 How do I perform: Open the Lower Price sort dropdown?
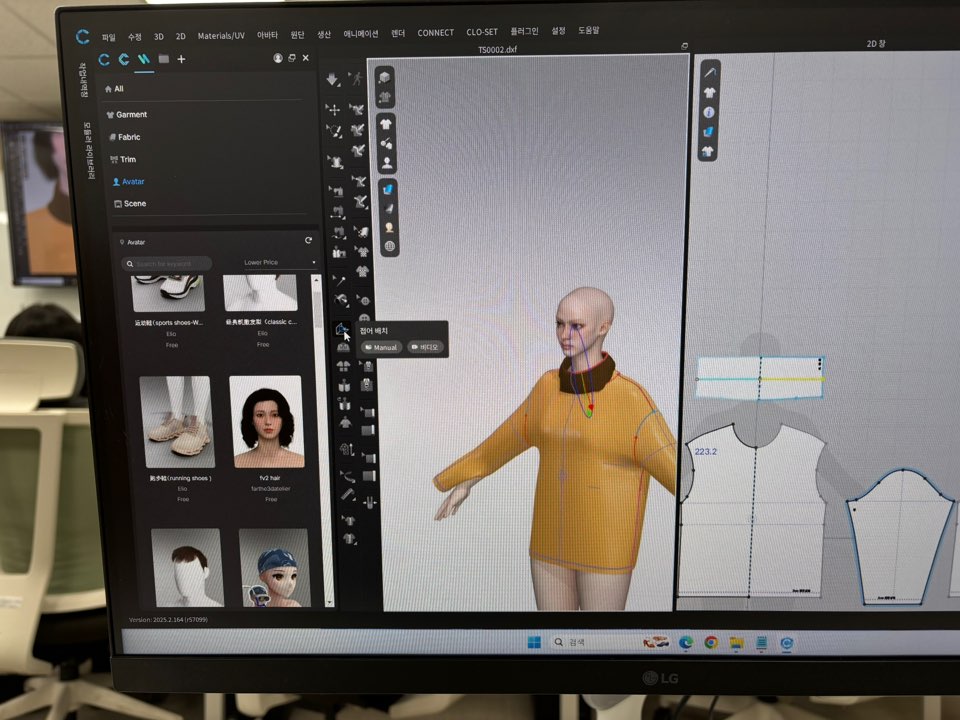point(279,263)
